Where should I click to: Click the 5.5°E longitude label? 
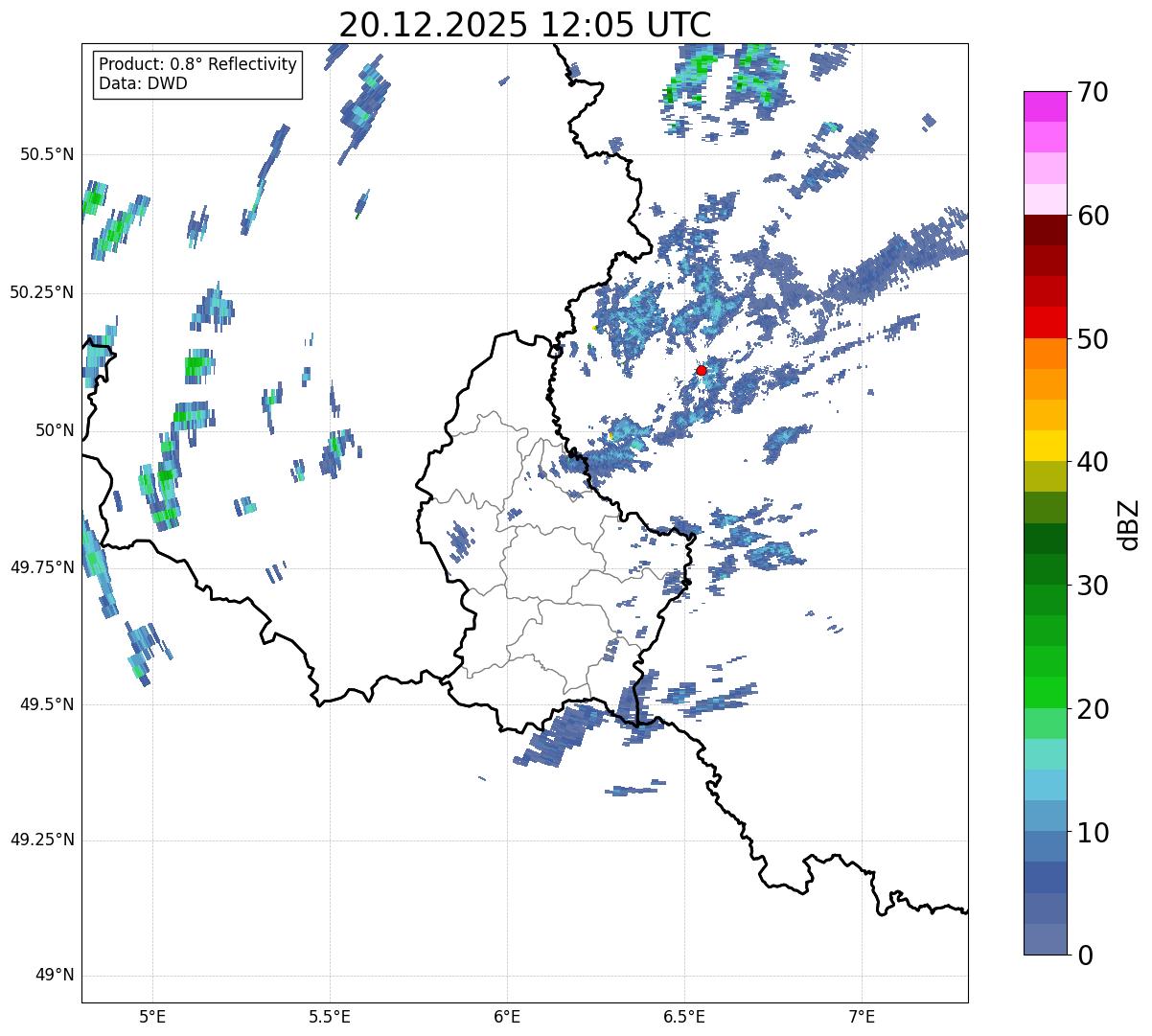click(x=330, y=1016)
